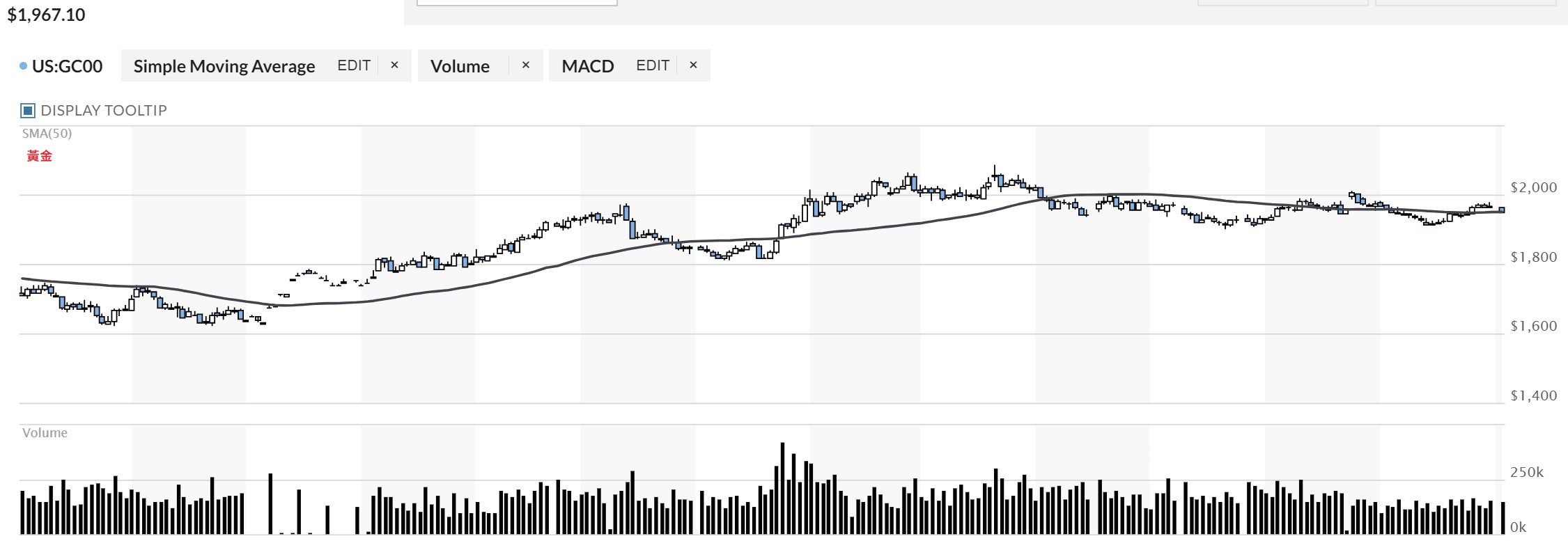Image resolution: width=1568 pixels, height=541 pixels.
Task: Click the Volume panel title label
Action: (45, 433)
